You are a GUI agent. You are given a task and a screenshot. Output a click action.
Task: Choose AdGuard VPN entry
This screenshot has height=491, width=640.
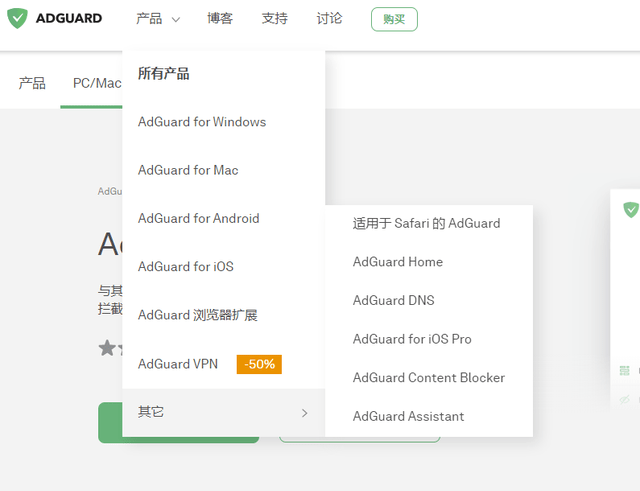click(x=178, y=364)
